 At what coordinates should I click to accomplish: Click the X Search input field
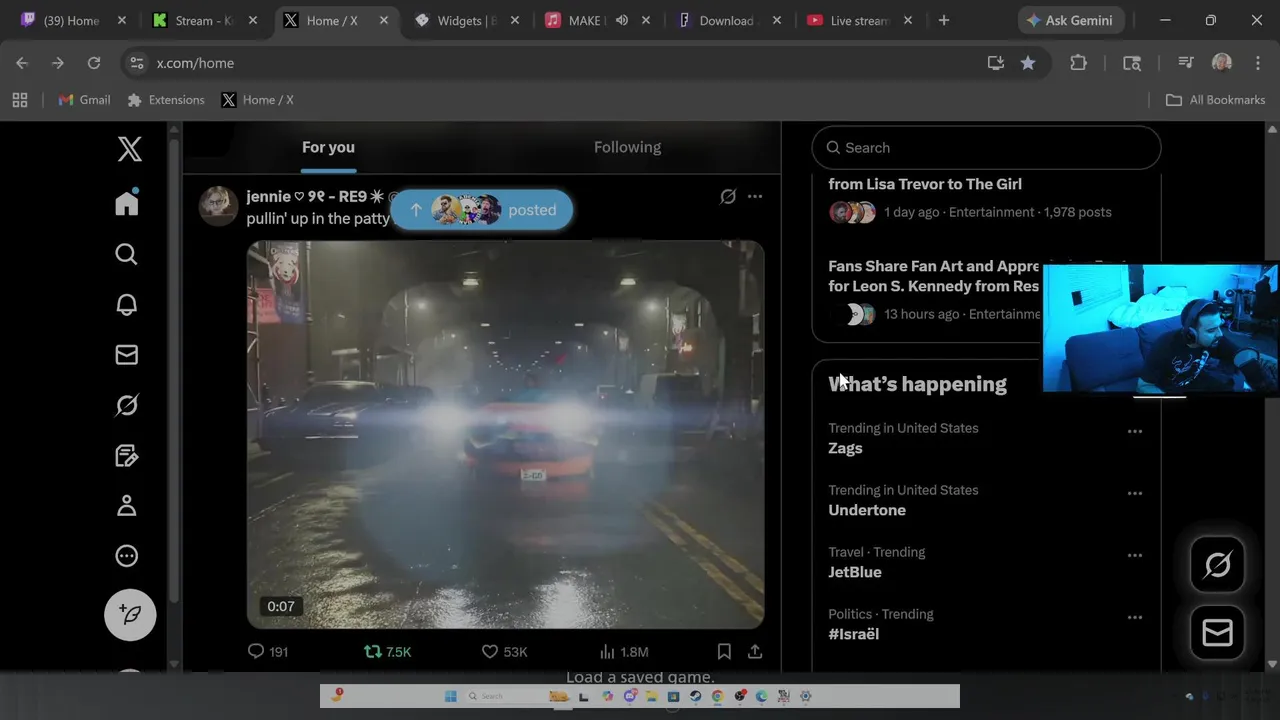coord(986,148)
